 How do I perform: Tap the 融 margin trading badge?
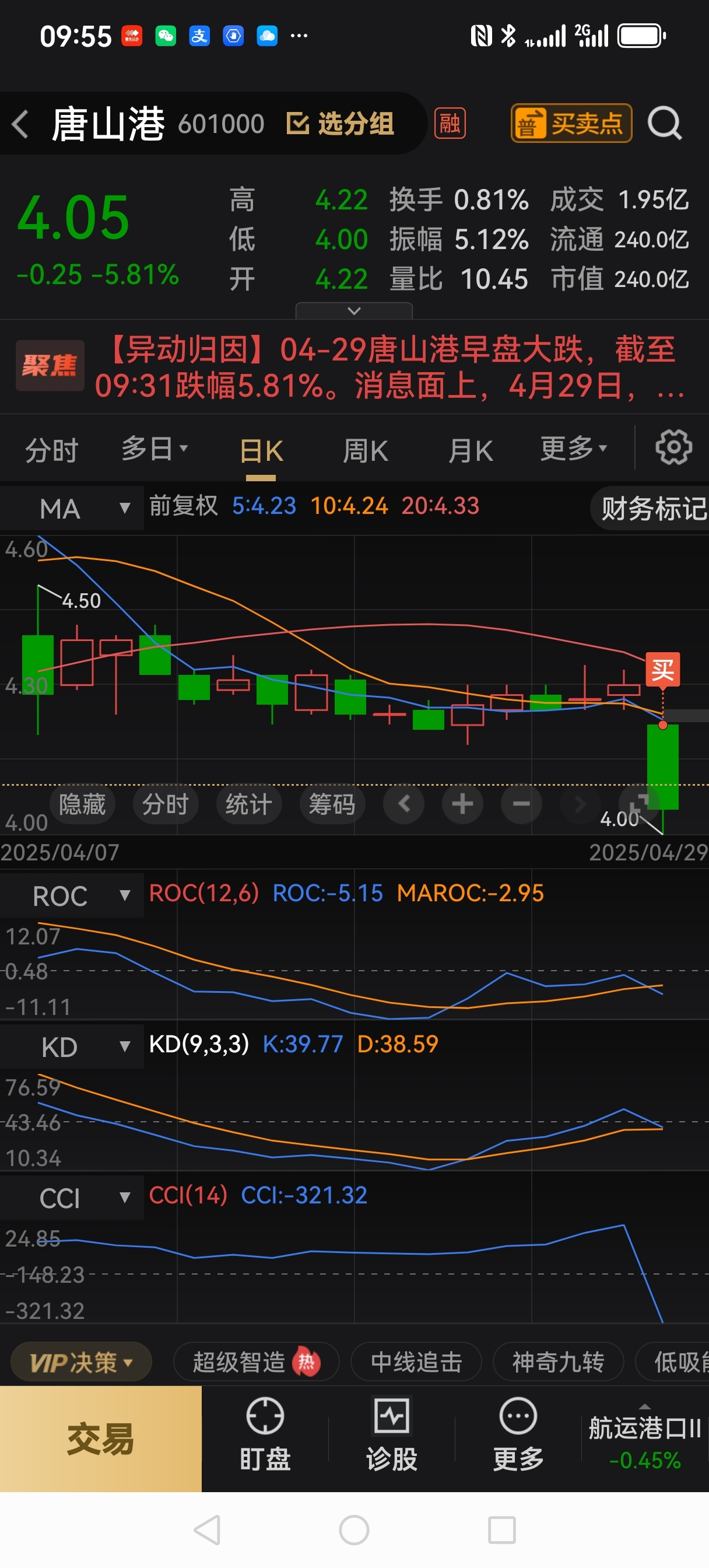450,124
